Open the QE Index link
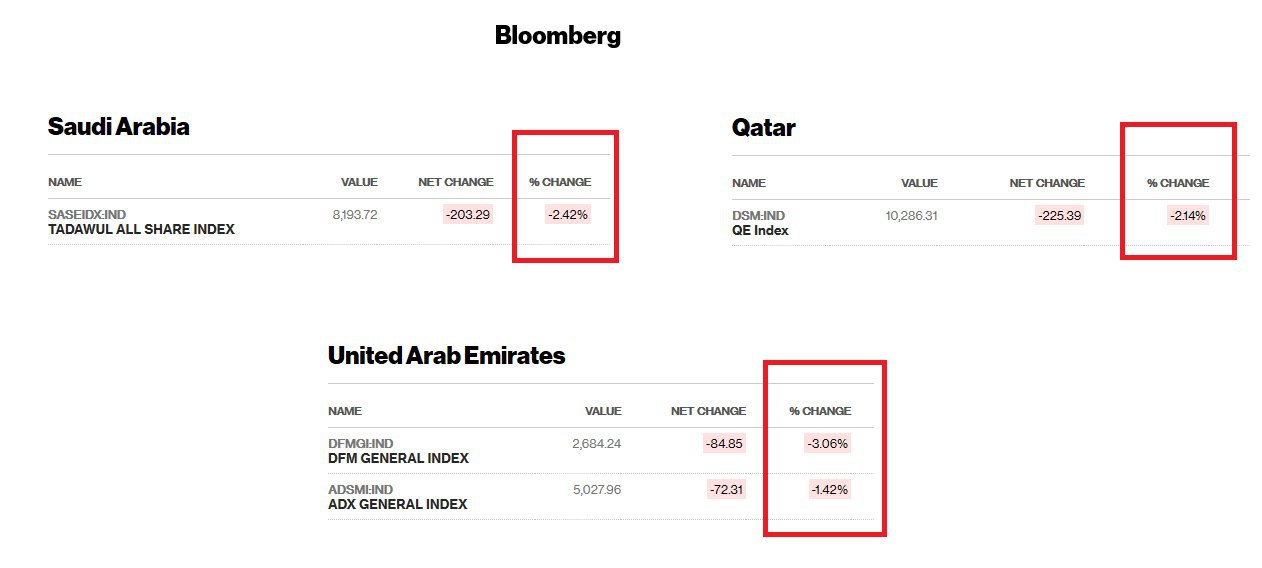The width and height of the screenshot is (1262, 568). point(760,231)
